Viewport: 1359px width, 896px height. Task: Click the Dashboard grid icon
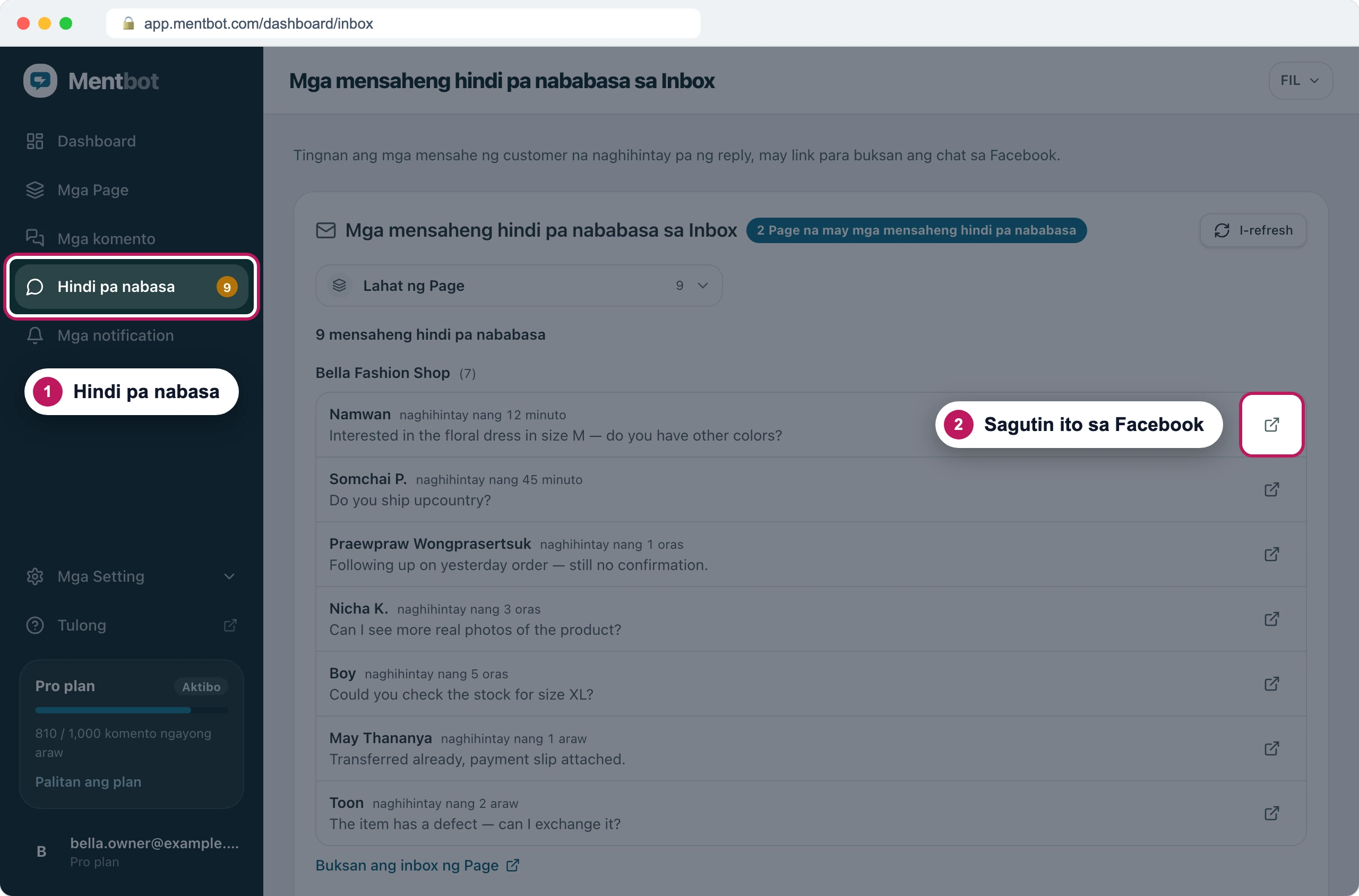coord(35,141)
